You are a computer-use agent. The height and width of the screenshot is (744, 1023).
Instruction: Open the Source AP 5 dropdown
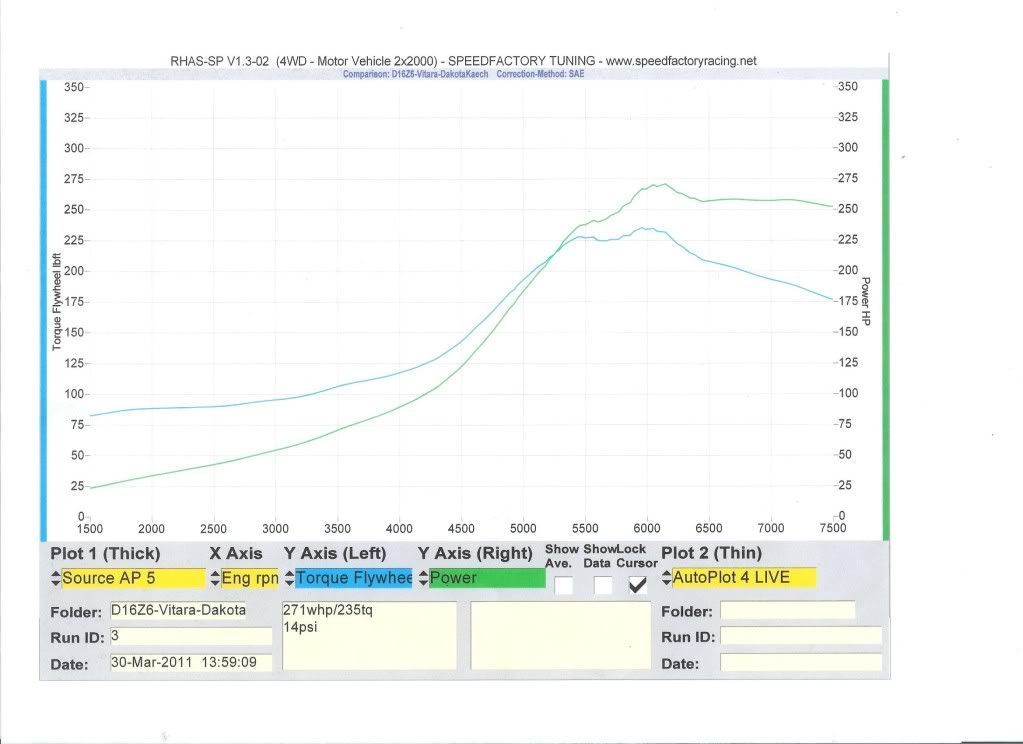[x=132, y=578]
